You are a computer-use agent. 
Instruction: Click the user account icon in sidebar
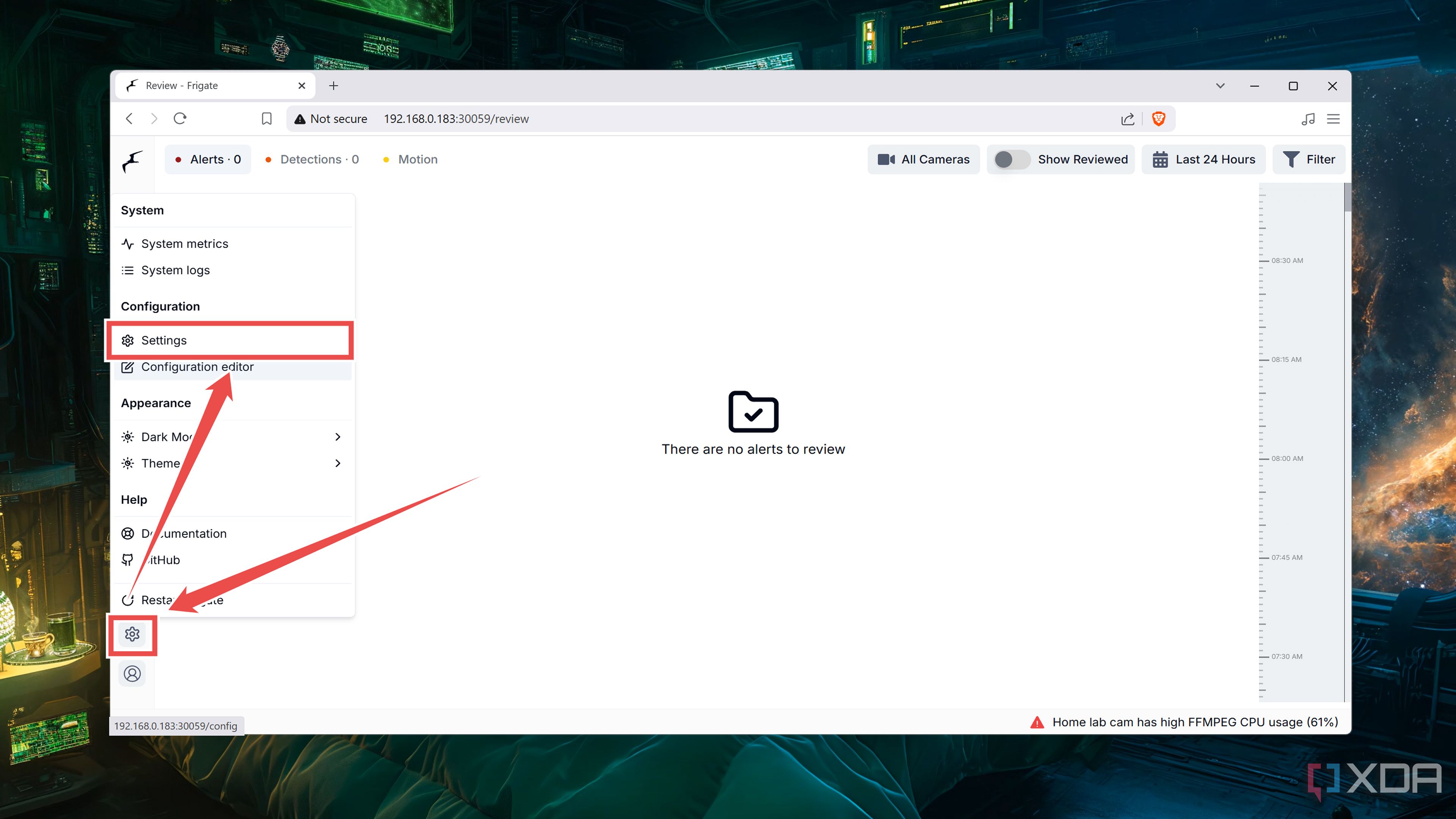coord(132,673)
